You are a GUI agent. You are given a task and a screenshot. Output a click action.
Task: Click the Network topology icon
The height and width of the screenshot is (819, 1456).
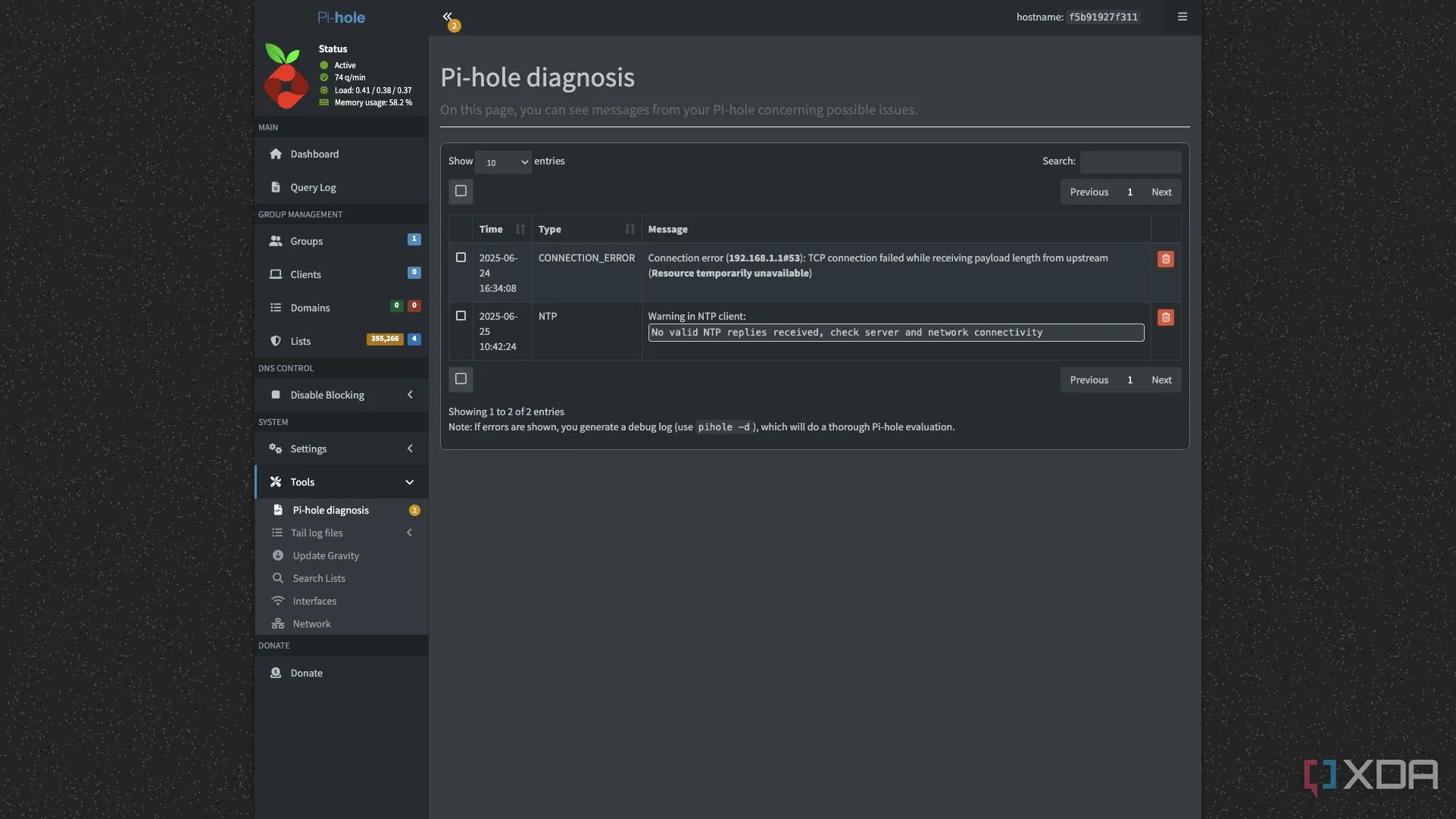tap(278, 624)
